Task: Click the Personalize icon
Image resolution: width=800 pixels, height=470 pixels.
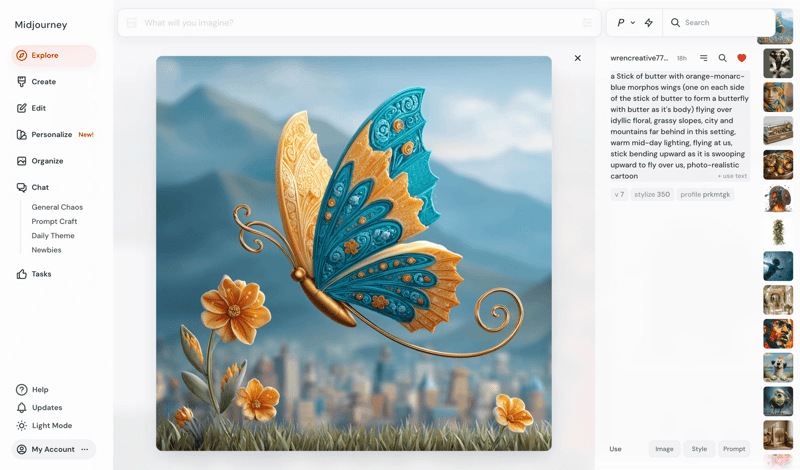Action: click(x=21, y=135)
